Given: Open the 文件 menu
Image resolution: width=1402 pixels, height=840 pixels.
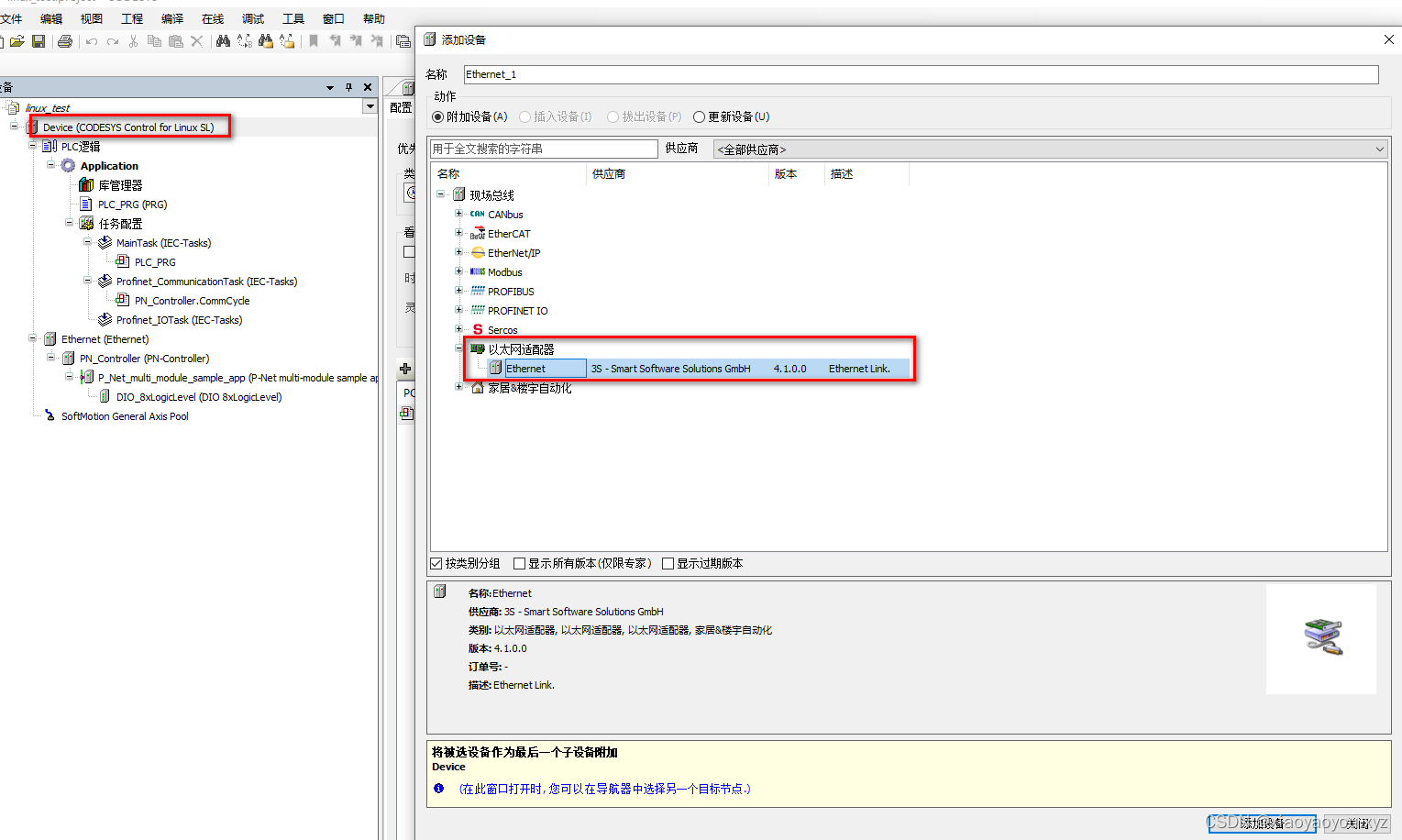Looking at the screenshot, I should [11, 18].
